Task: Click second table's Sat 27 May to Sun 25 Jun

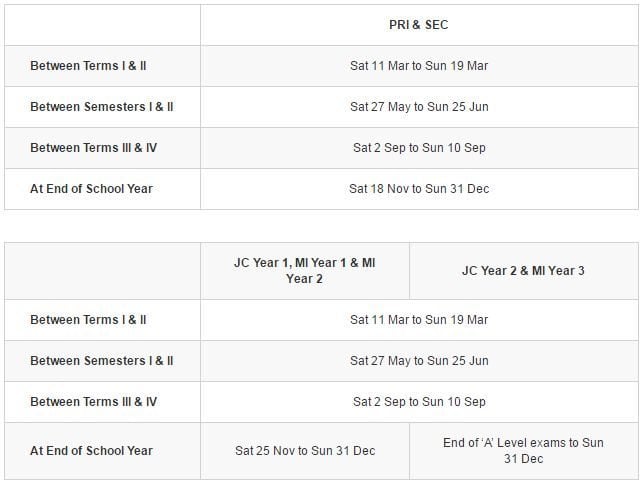Action: coord(419,361)
